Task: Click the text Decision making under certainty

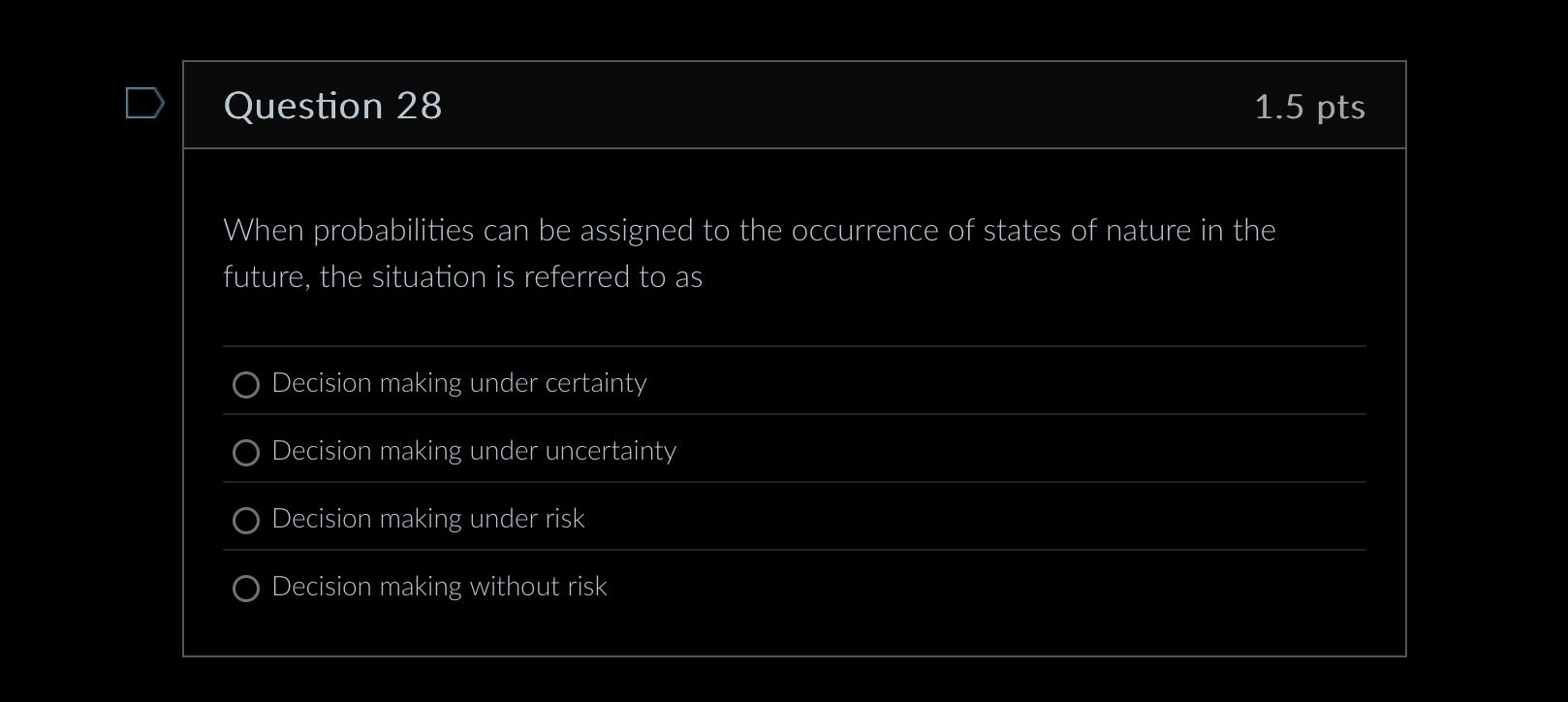Action: [459, 383]
